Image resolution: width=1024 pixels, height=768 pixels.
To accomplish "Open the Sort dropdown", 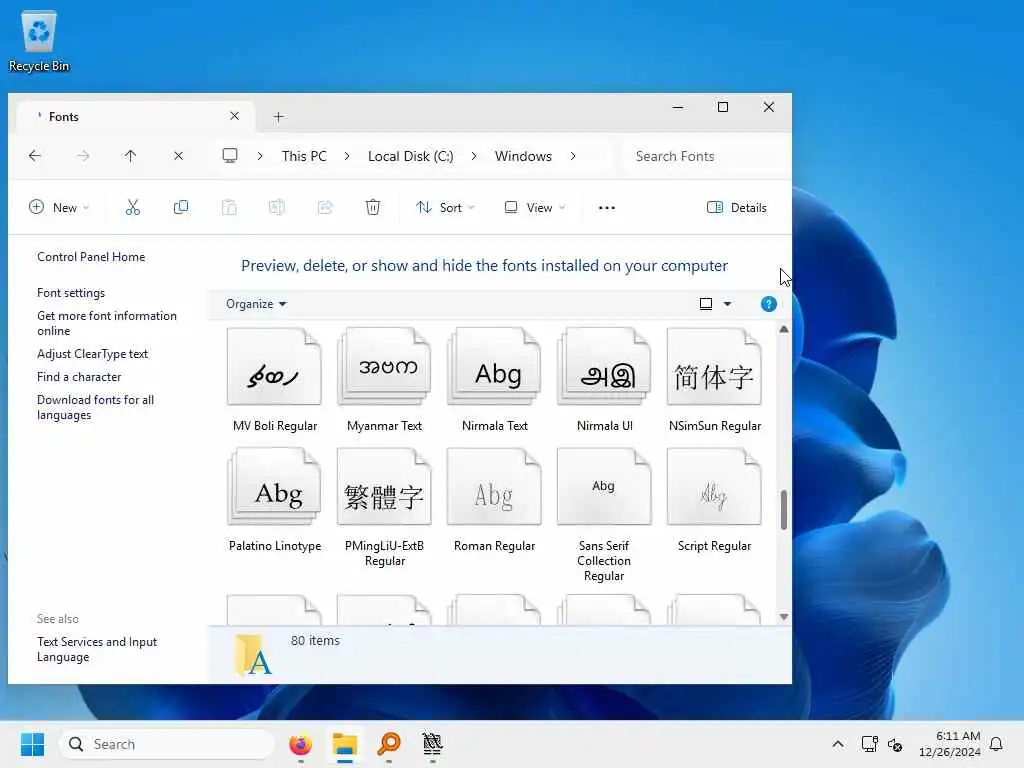I will pyautogui.click(x=445, y=208).
